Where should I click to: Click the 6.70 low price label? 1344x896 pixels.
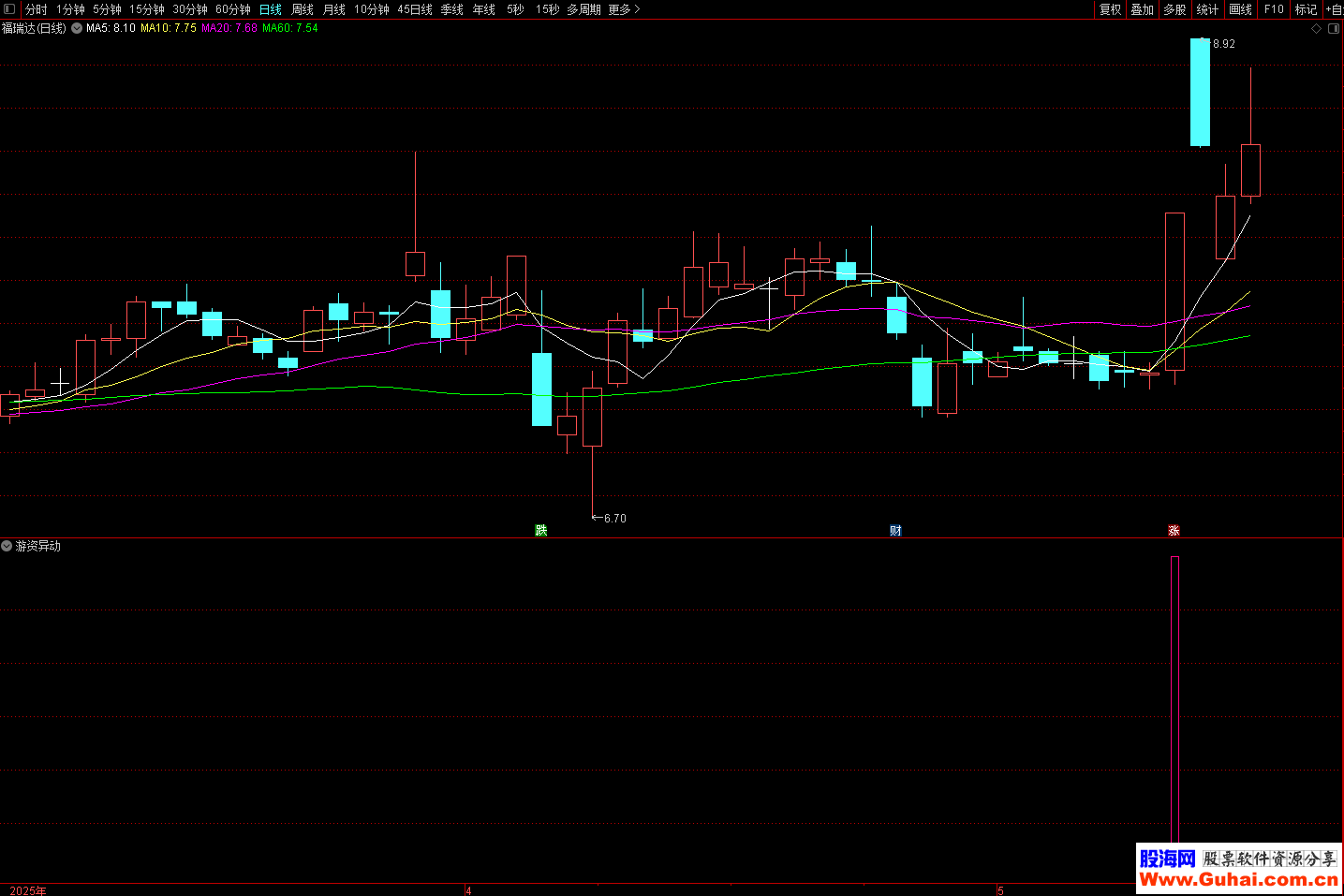click(614, 519)
